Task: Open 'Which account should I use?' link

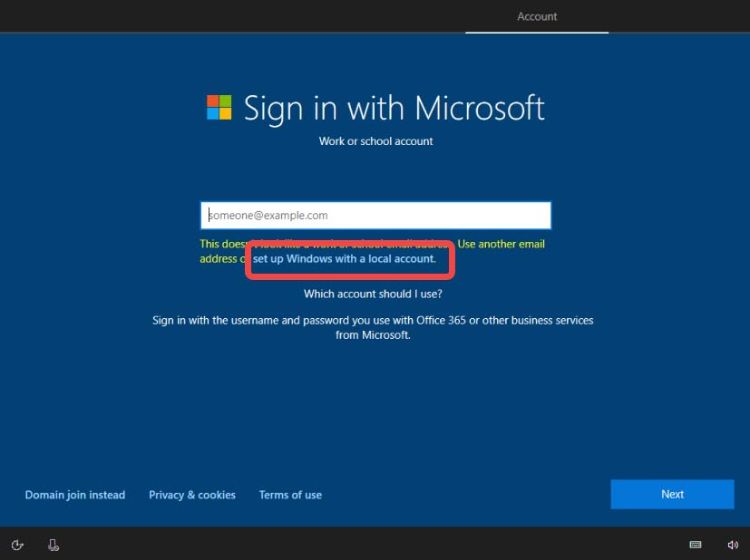Action: [373, 294]
